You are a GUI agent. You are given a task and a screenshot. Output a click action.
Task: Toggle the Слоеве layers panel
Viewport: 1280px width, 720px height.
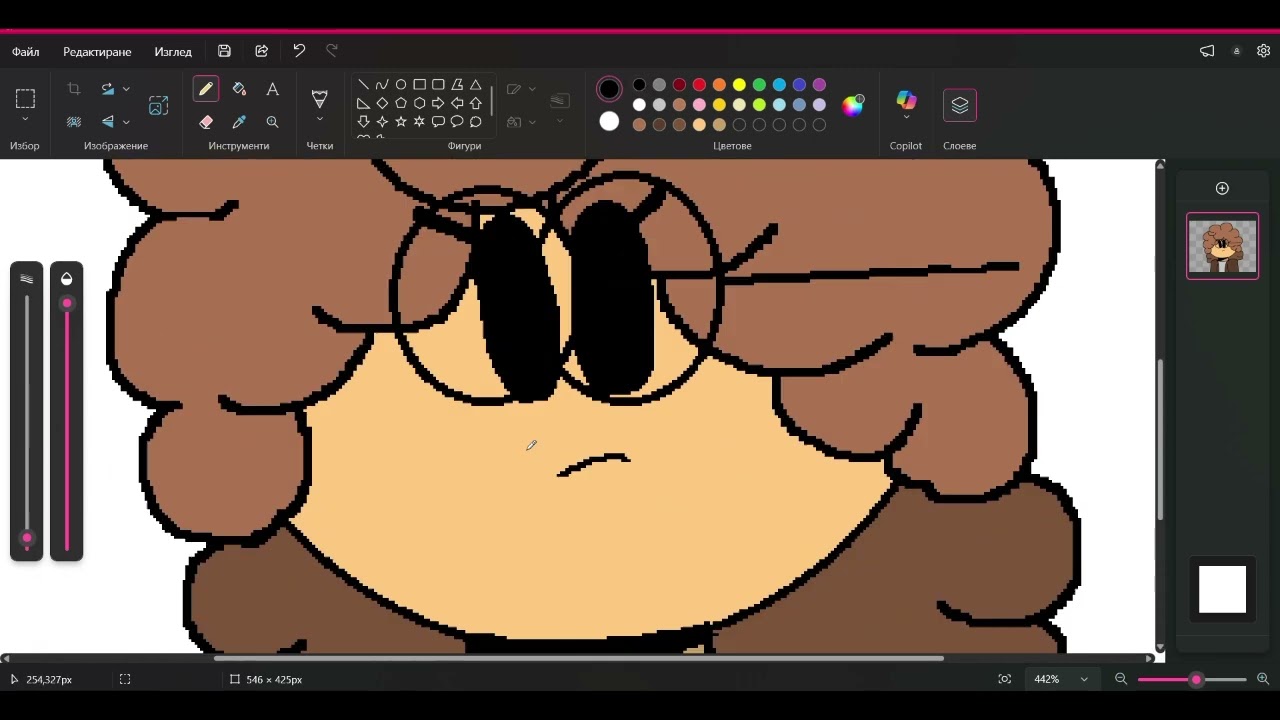coord(960,105)
